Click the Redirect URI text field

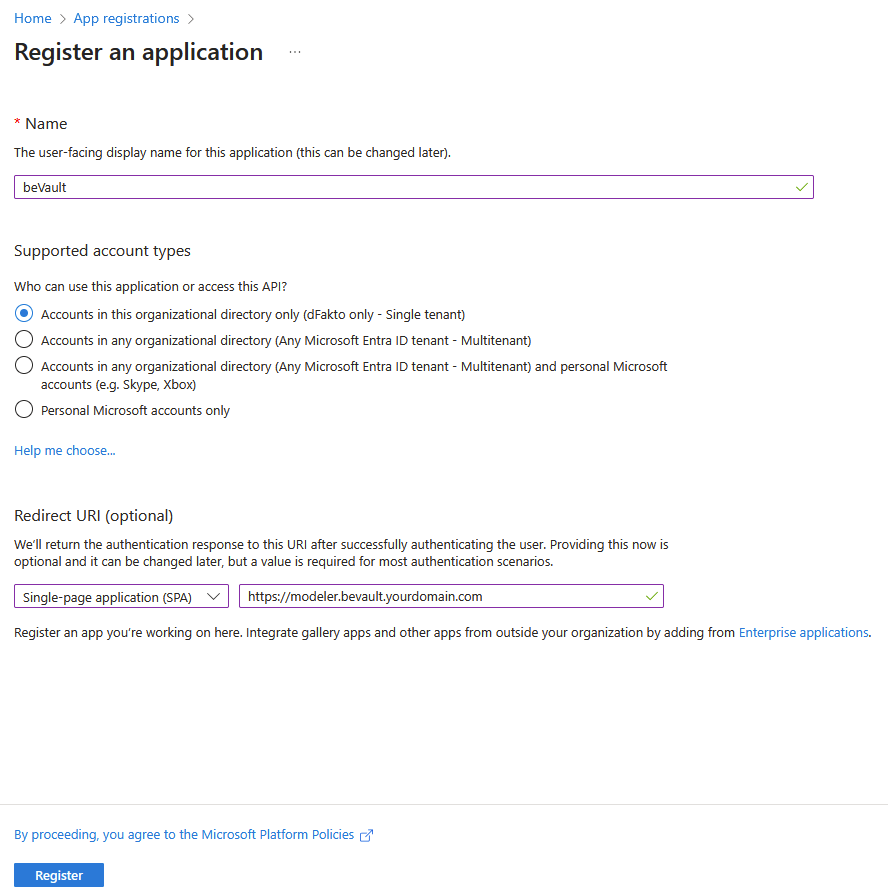pos(440,597)
